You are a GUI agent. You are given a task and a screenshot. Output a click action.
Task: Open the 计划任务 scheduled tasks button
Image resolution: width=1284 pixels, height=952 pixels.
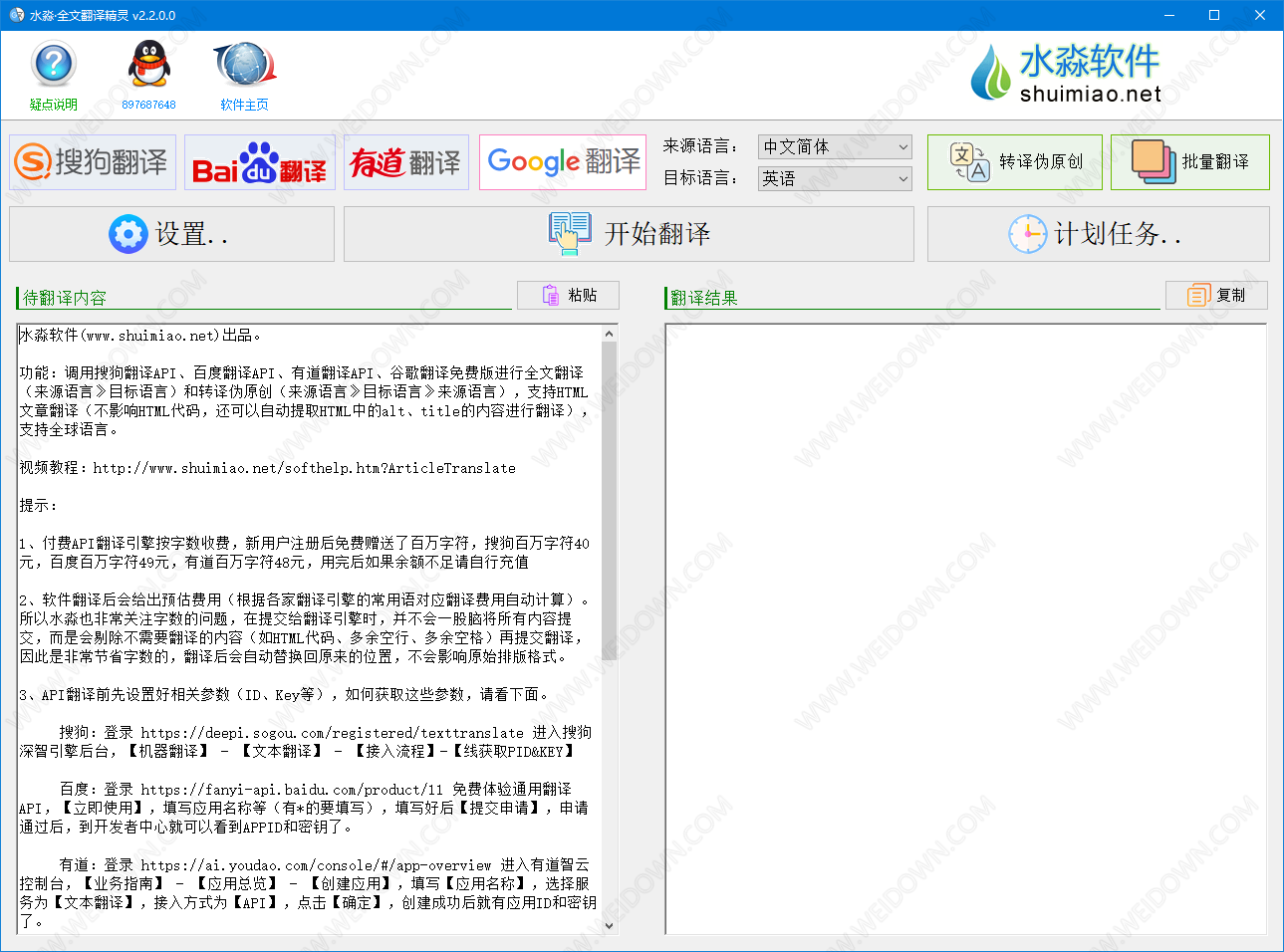(1099, 234)
